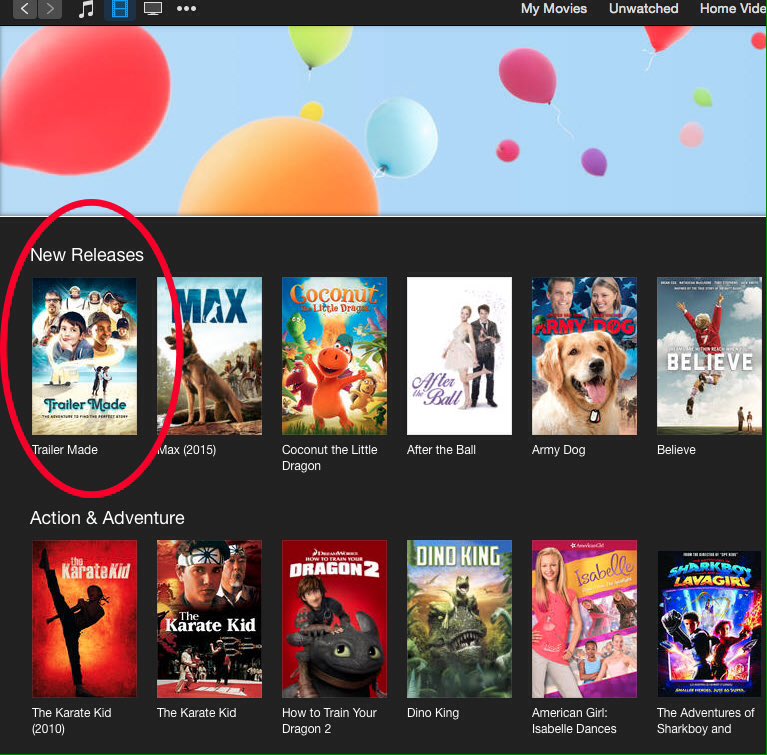Click The Karate Kid (2010) title
Screen dimensions: 767x755
pos(71,720)
